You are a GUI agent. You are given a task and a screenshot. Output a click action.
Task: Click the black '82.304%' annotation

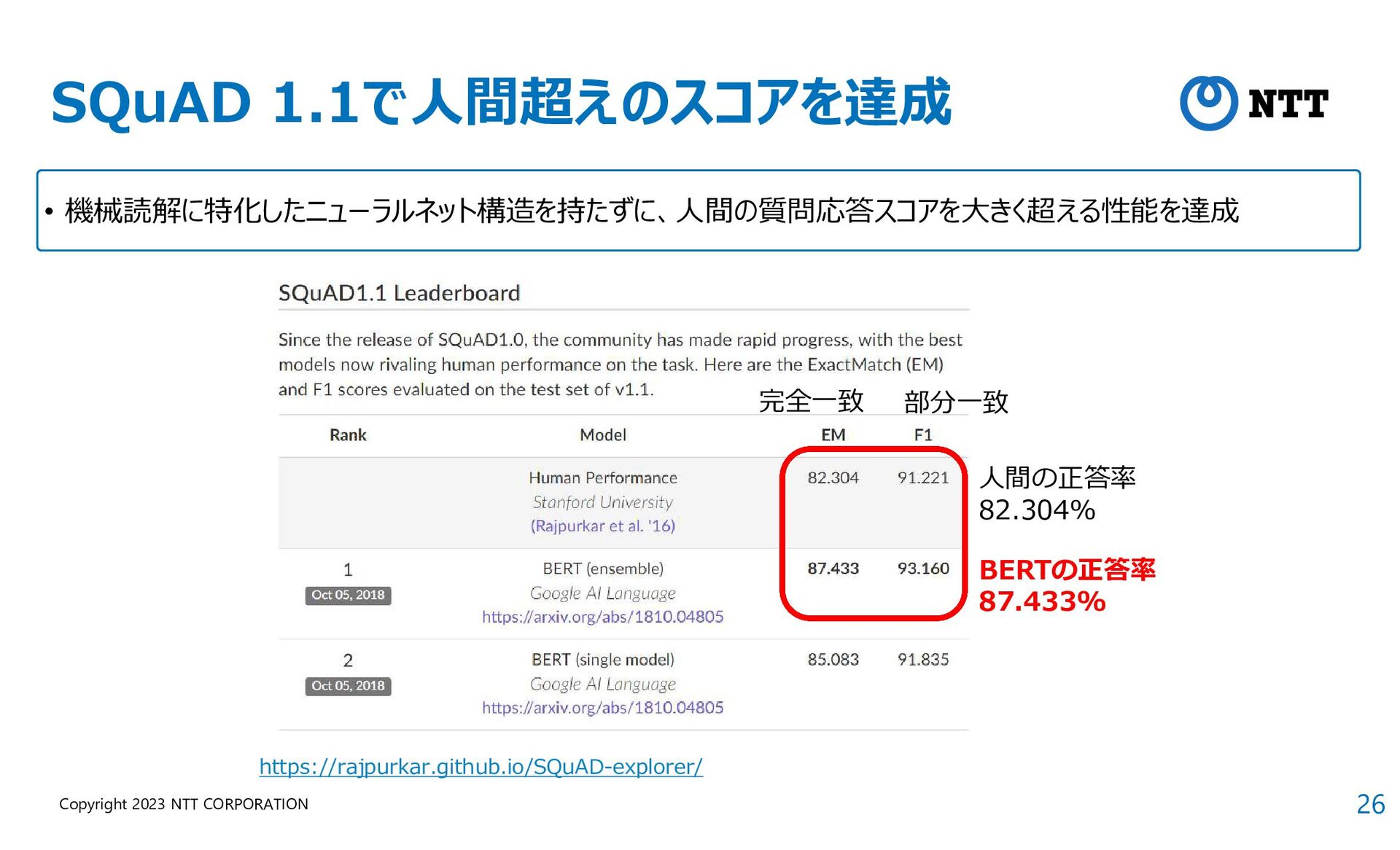1037,510
